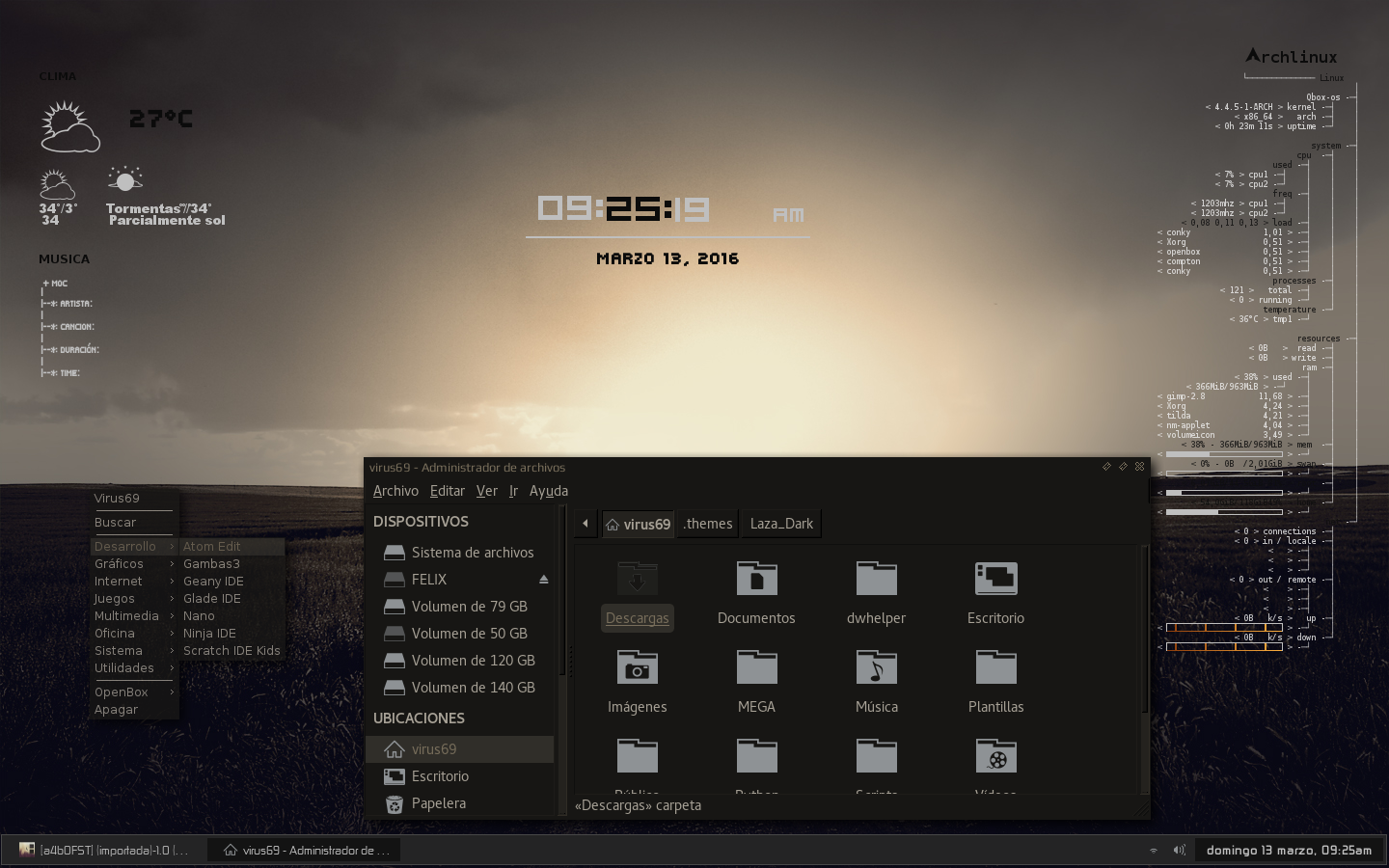
Task: Open the Editar menu
Action: coord(448,491)
